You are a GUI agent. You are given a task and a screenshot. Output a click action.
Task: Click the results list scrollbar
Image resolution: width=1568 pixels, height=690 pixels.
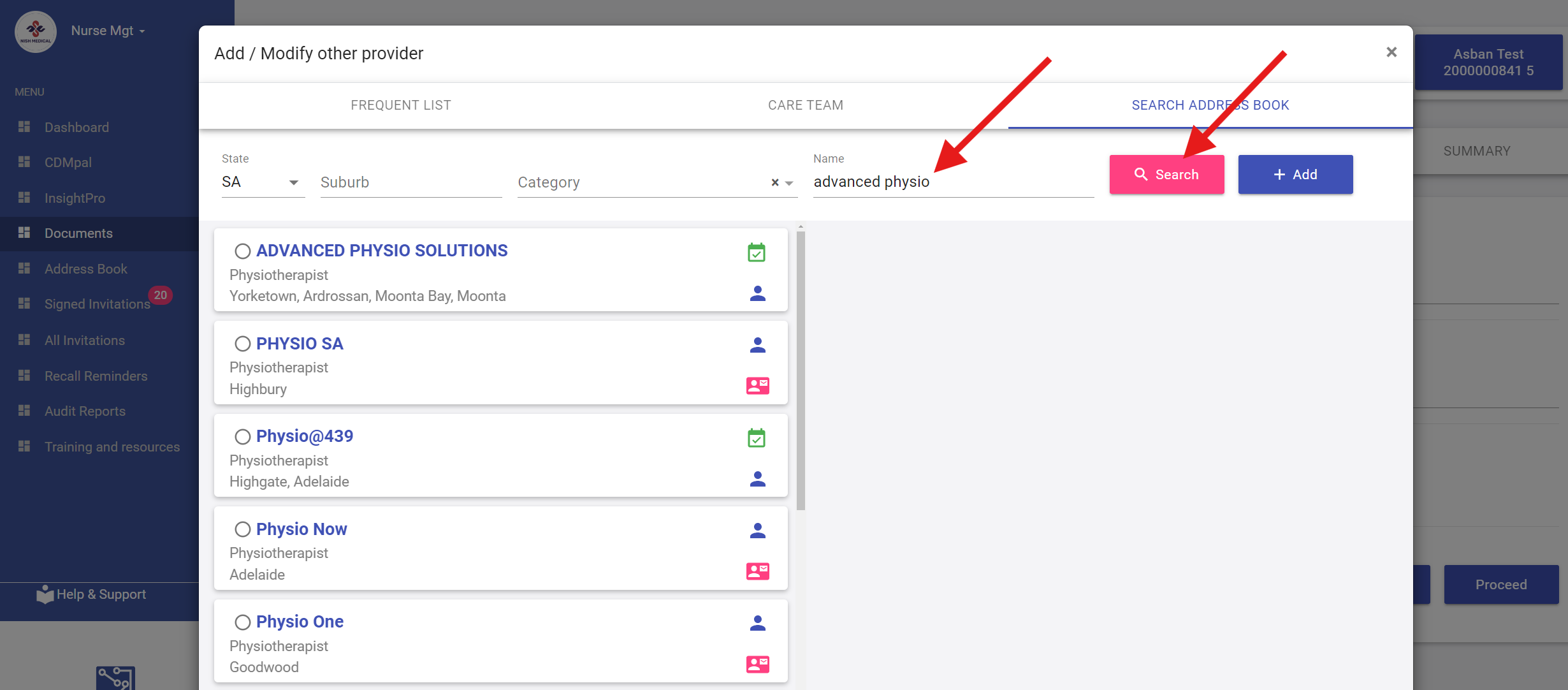(801, 370)
